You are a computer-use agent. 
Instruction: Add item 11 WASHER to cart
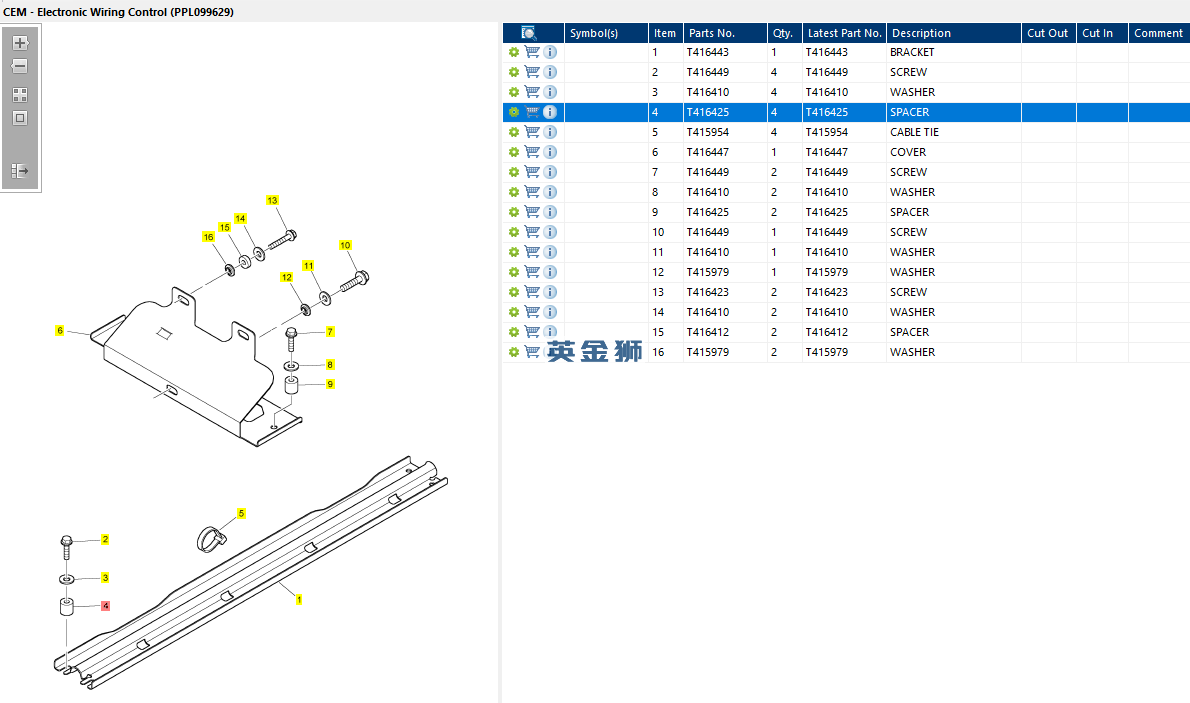[x=532, y=252]
